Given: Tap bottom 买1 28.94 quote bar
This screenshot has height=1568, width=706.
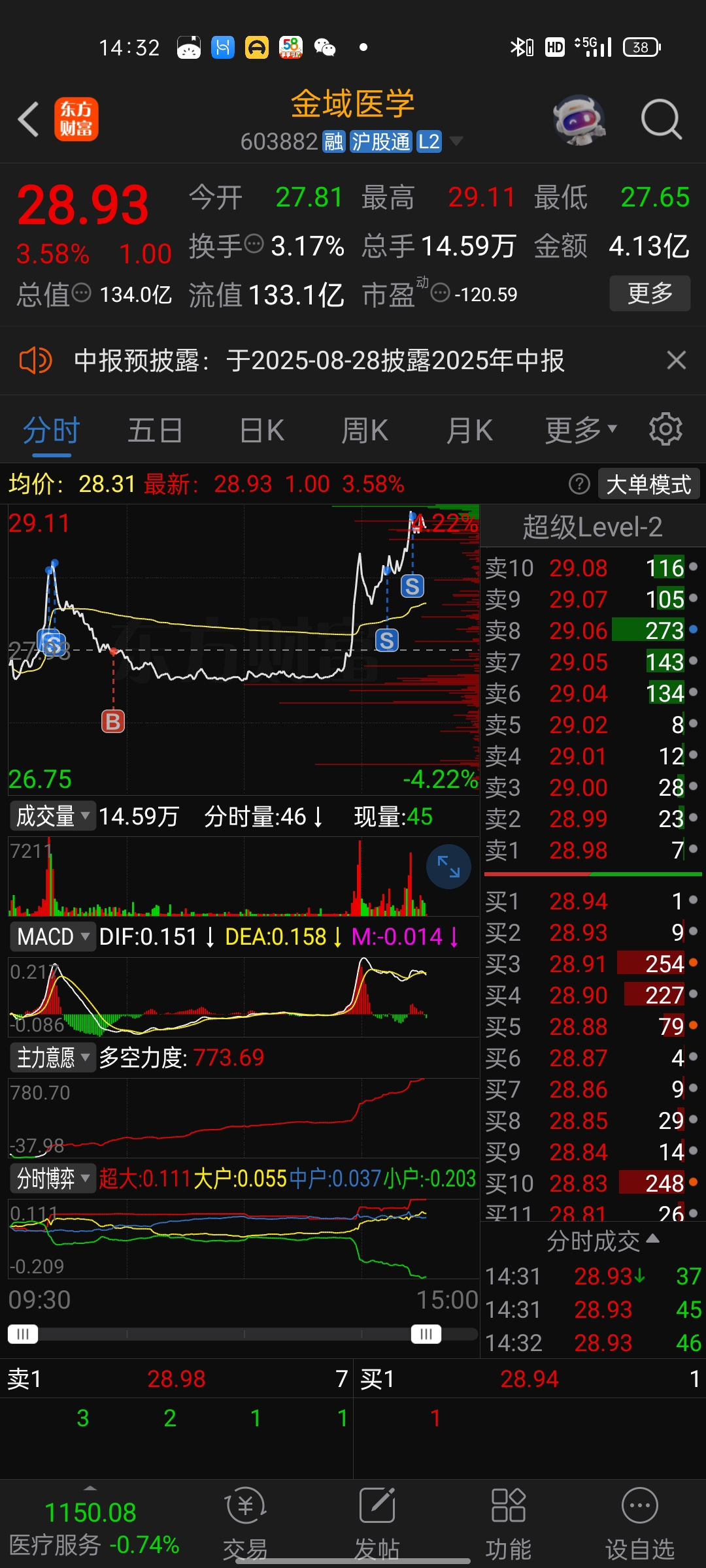Looking at the screenshot, I should pos(529,1379).
